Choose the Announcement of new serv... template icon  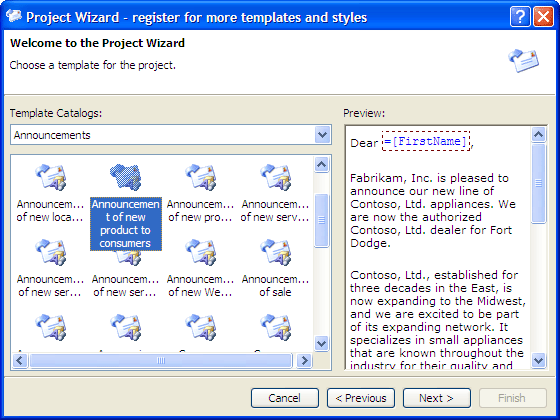pyautogui.click(x=275, y=177)
